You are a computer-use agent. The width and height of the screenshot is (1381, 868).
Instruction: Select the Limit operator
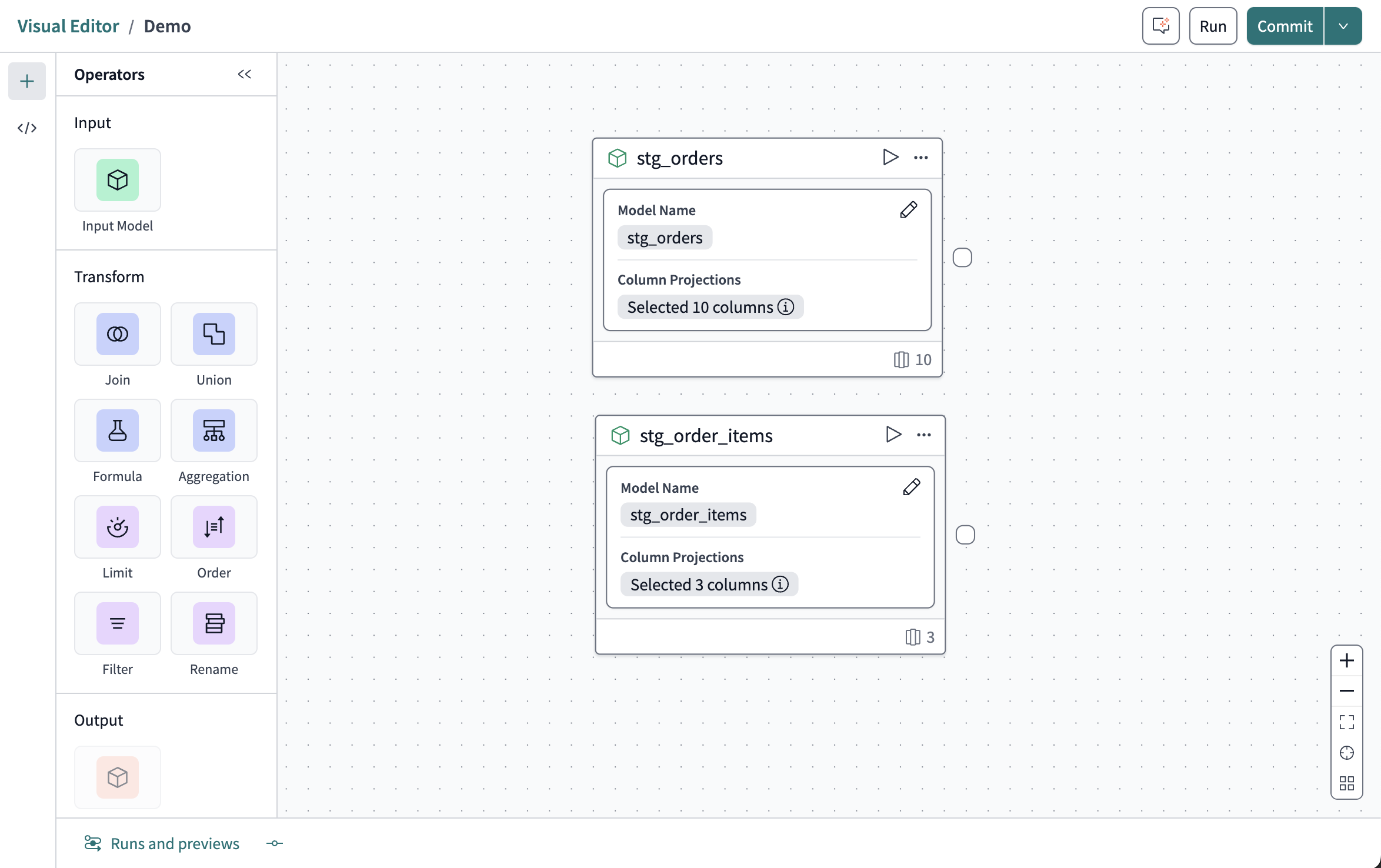(x=117, y=527)
